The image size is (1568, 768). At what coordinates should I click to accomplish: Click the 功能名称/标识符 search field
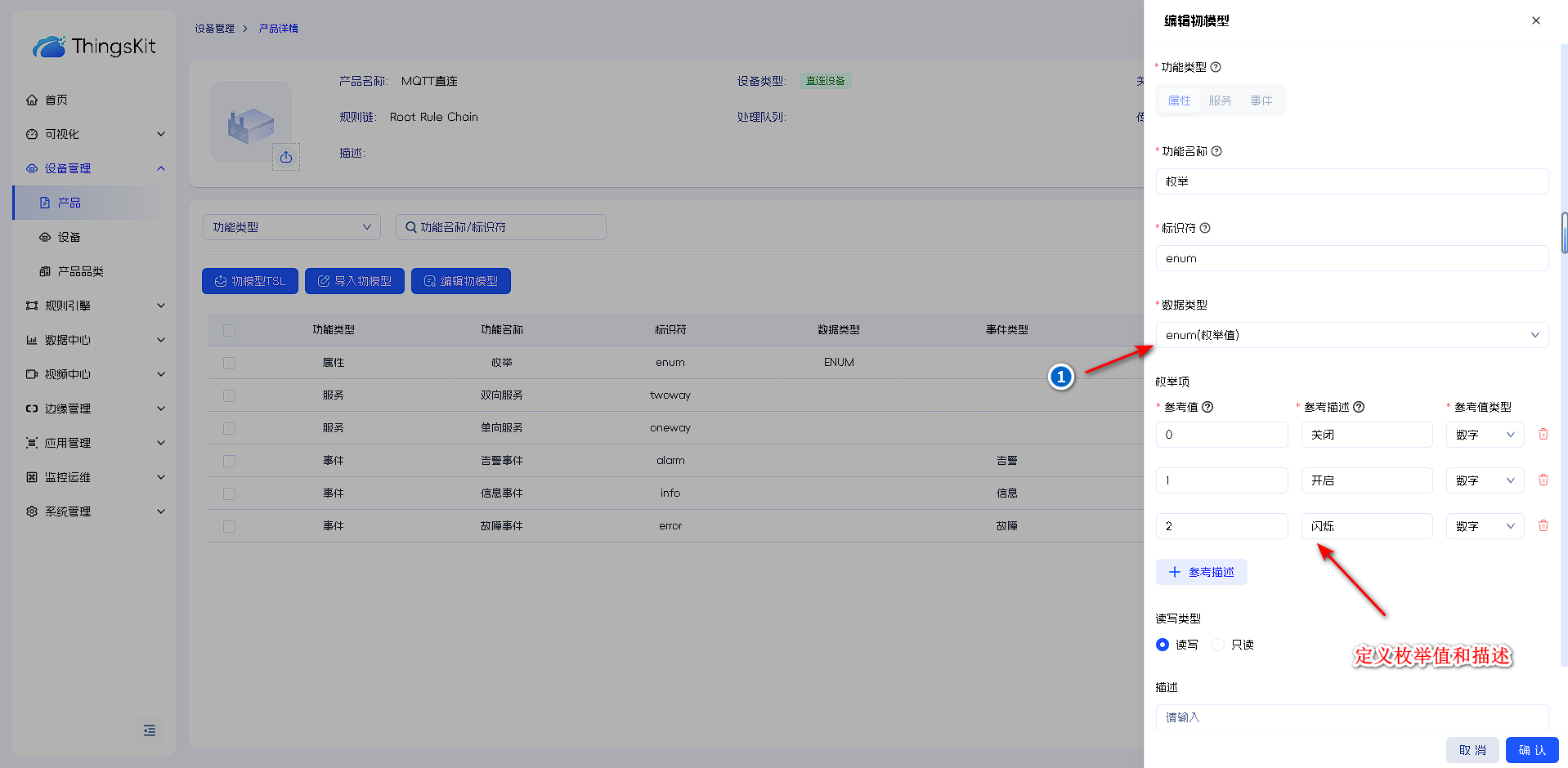click(501, 227)
